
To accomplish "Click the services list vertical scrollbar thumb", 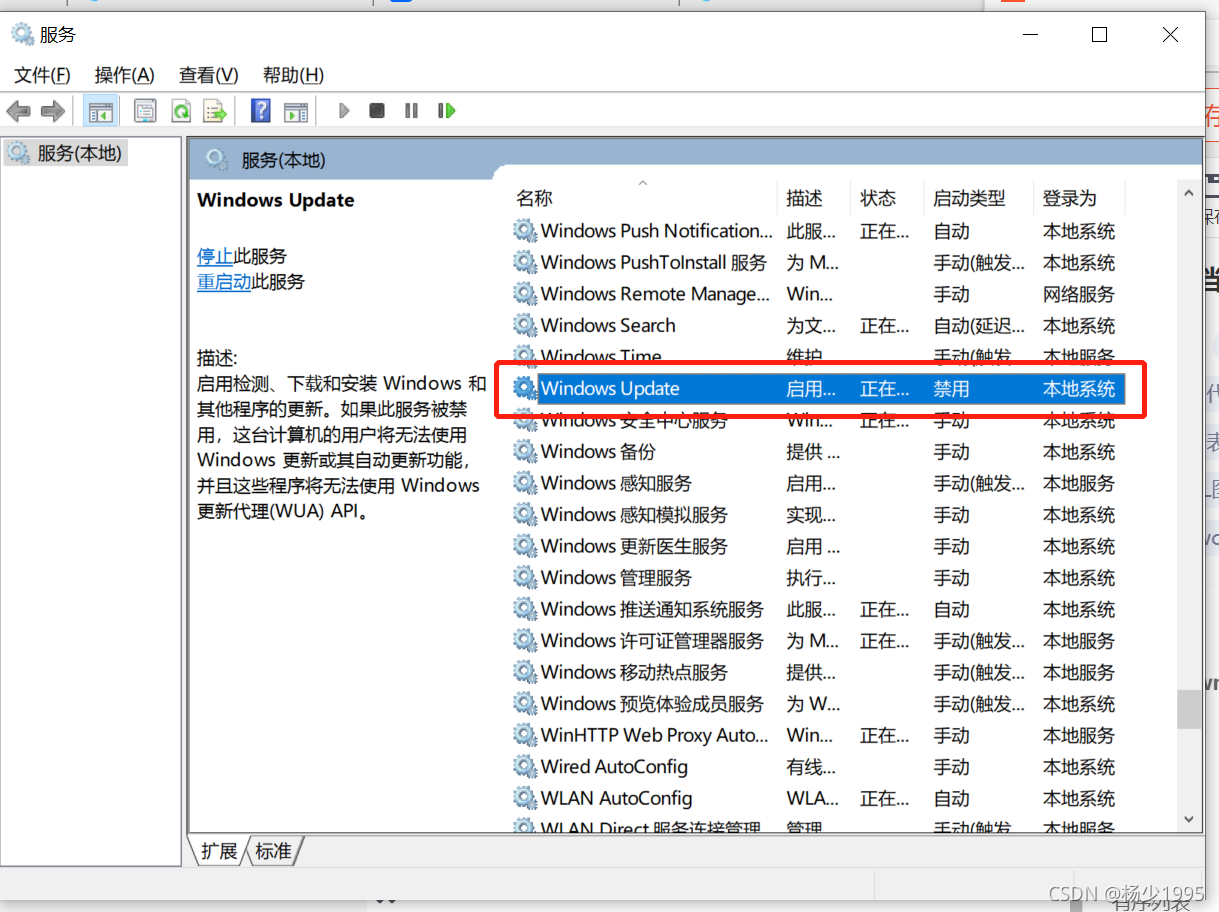I will pos(1189,709).
